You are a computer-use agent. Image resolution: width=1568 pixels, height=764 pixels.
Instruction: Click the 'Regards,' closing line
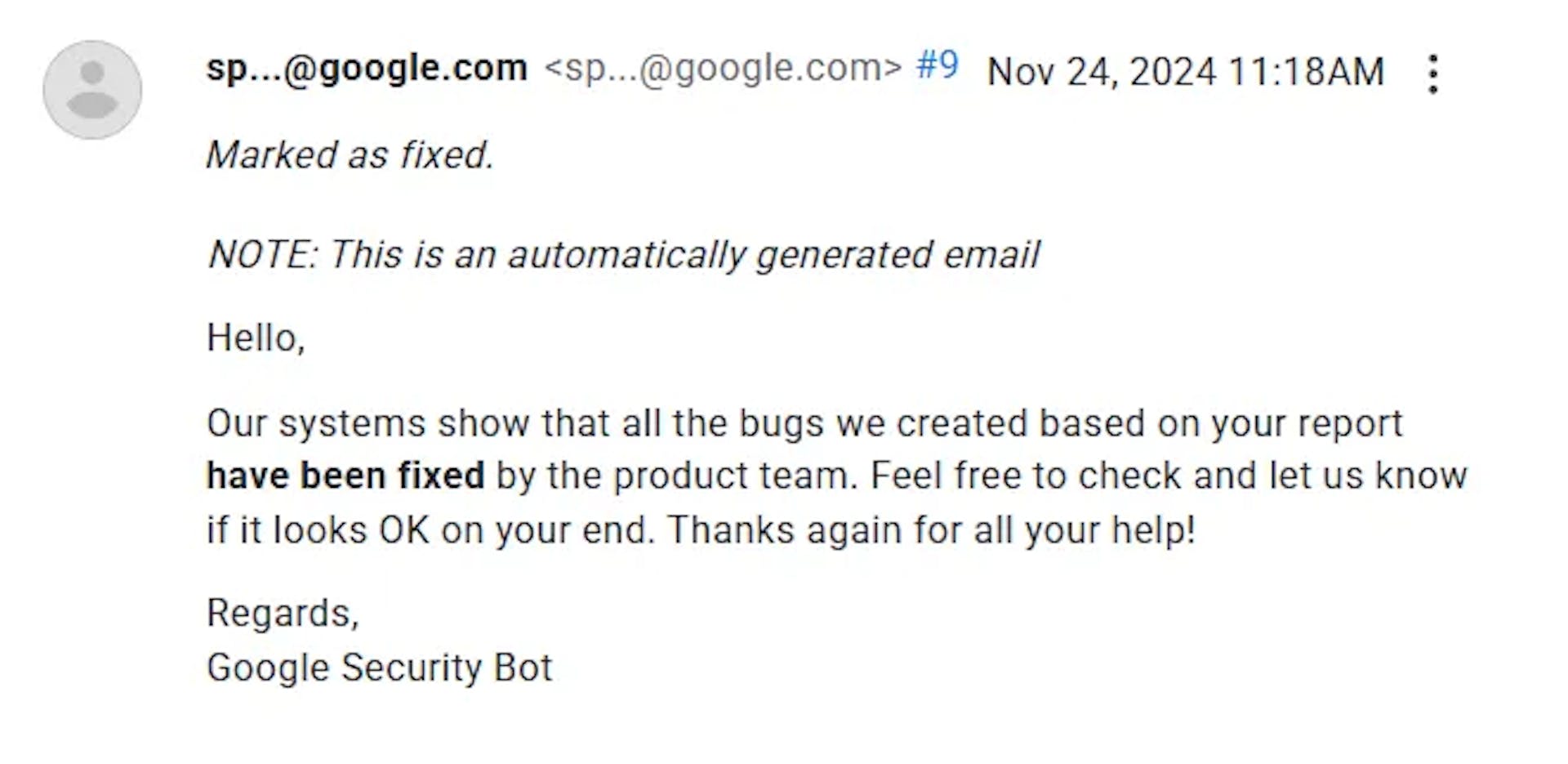pyautogui.click(x=283, y=613)
